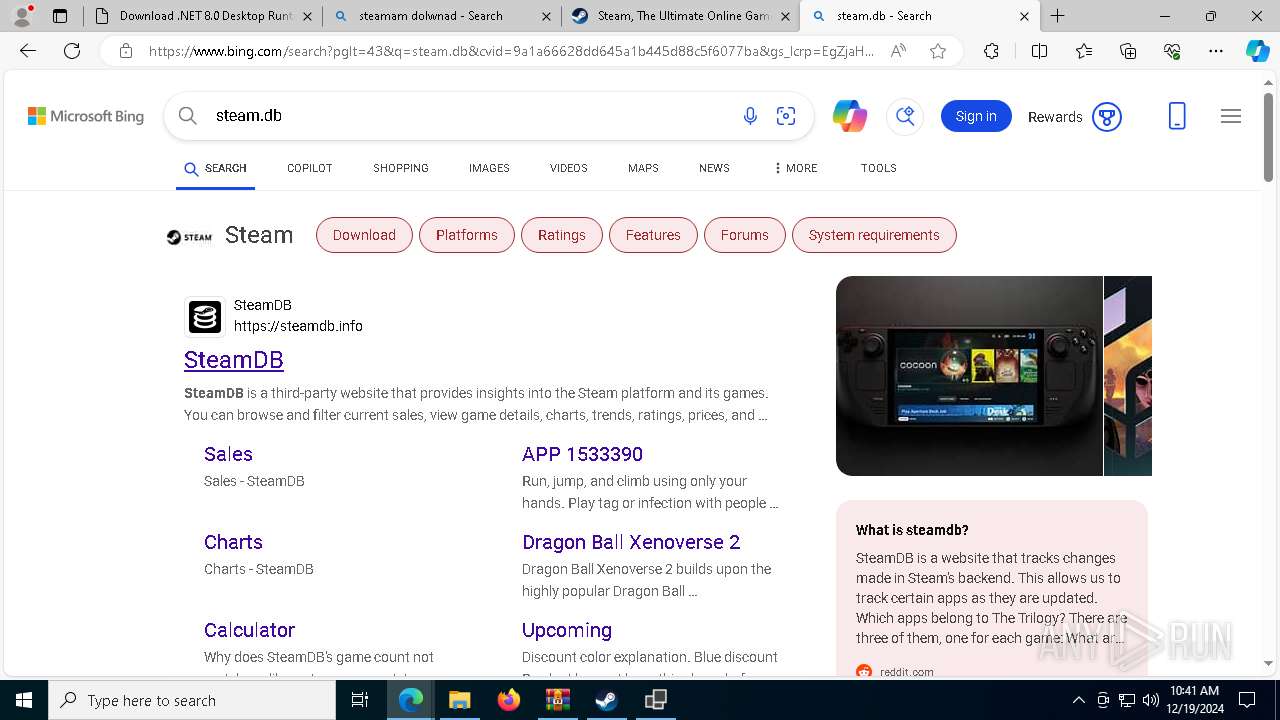The width and height of the screenshot is (1280, 720).
Task: Click the Steam Deck image thumbnail
Action: 969,376
